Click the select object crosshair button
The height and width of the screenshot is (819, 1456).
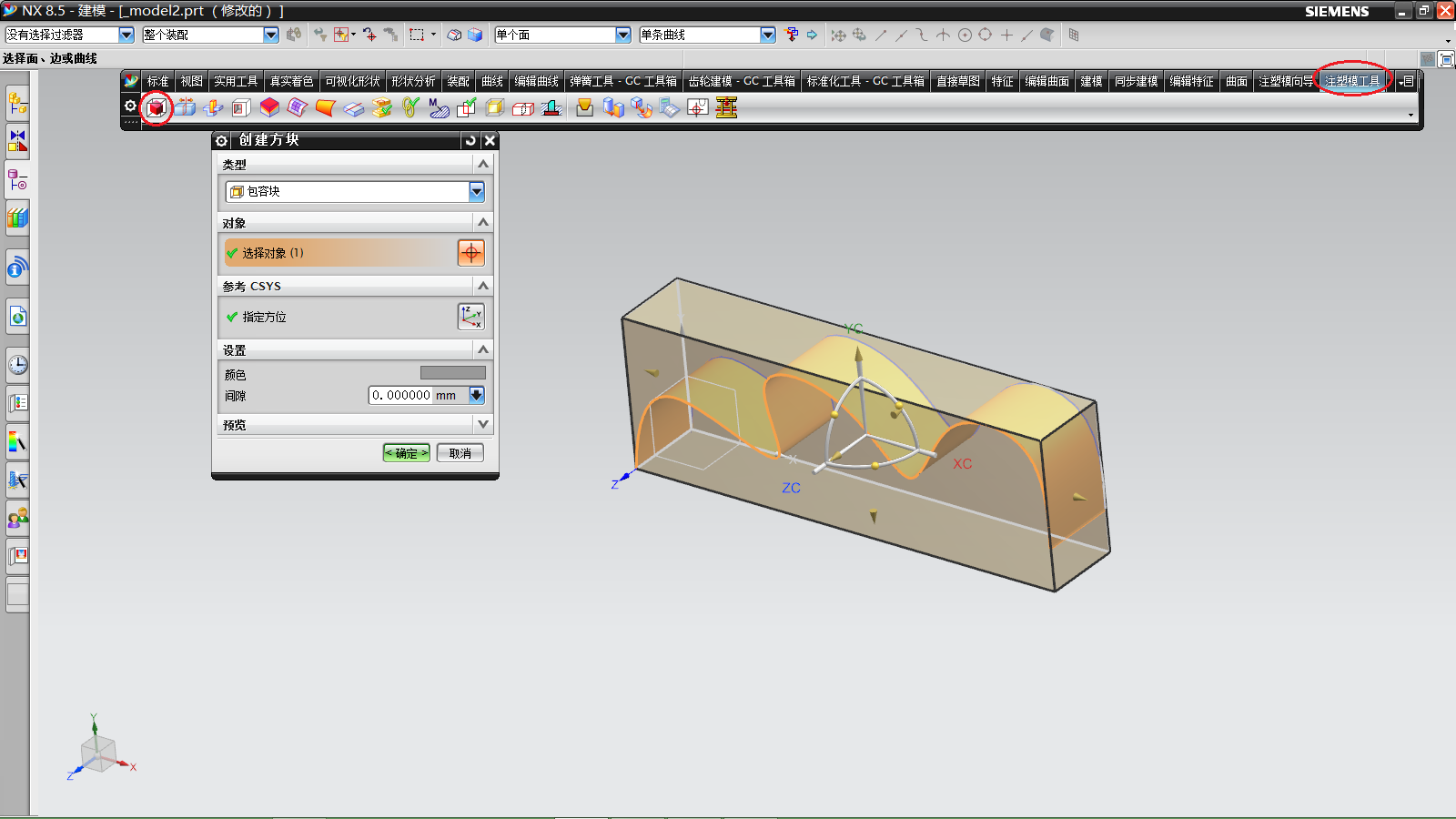470,253
